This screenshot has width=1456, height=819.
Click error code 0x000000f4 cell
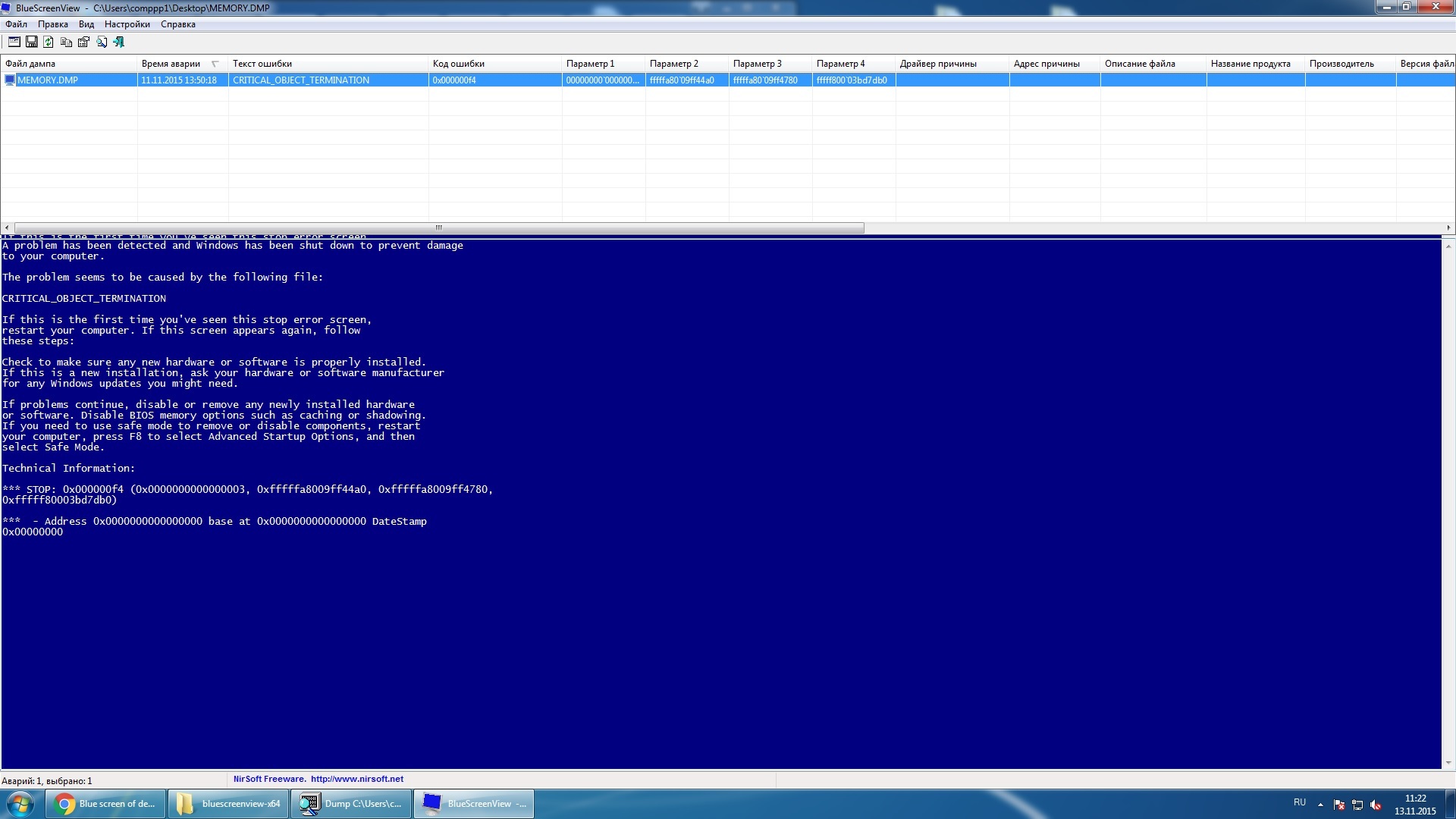tap(494, 80)
